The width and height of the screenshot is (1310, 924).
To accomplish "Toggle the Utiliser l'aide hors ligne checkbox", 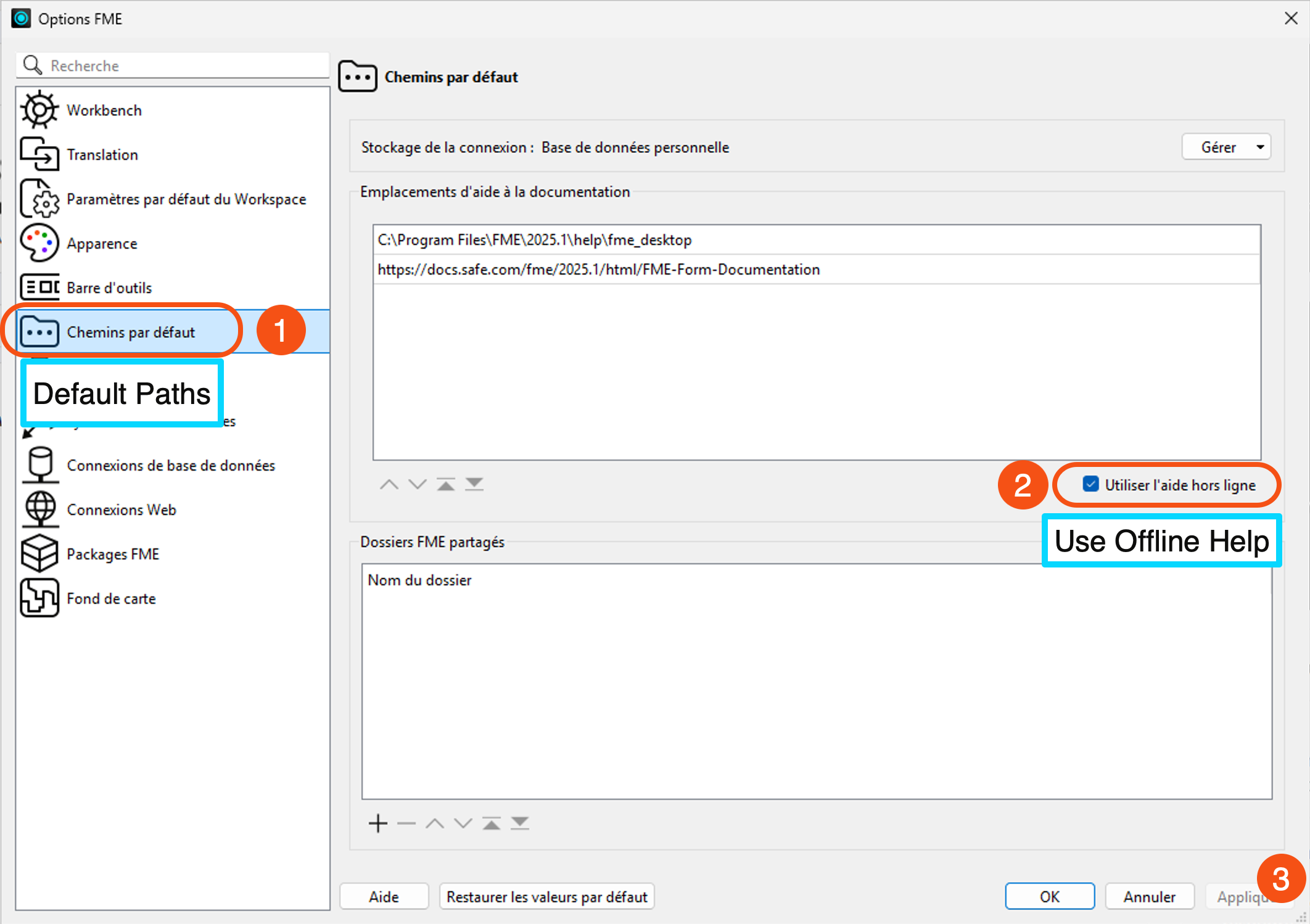I will (1090, 485).
